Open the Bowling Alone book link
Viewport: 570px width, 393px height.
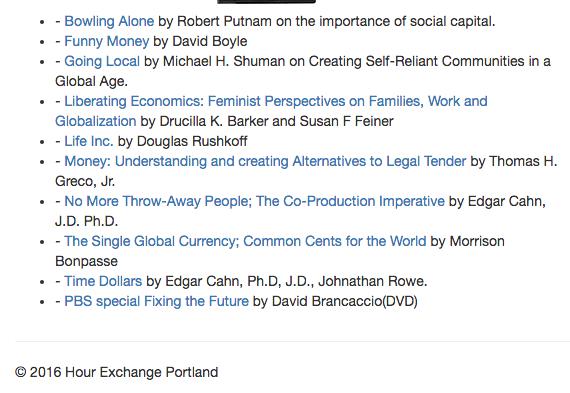[x=109, y=21]
